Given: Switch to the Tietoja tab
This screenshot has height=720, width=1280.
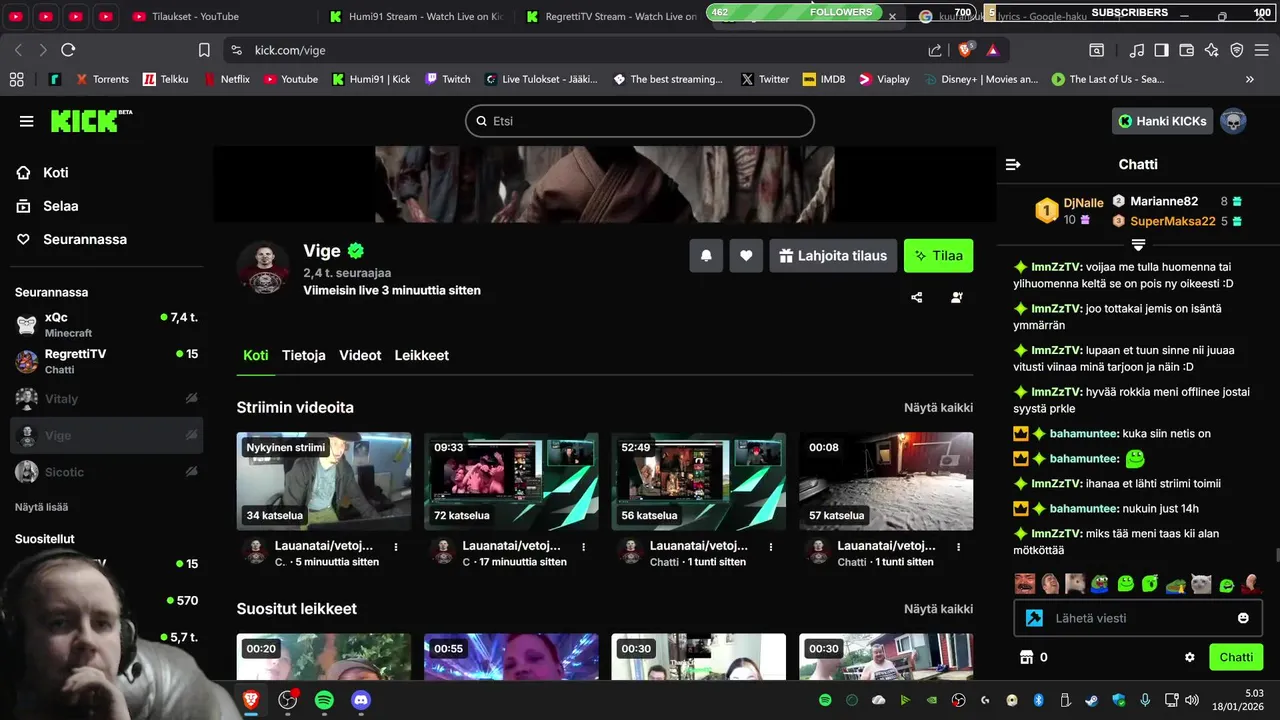Looking at the screenshot, I should point(304,355).
